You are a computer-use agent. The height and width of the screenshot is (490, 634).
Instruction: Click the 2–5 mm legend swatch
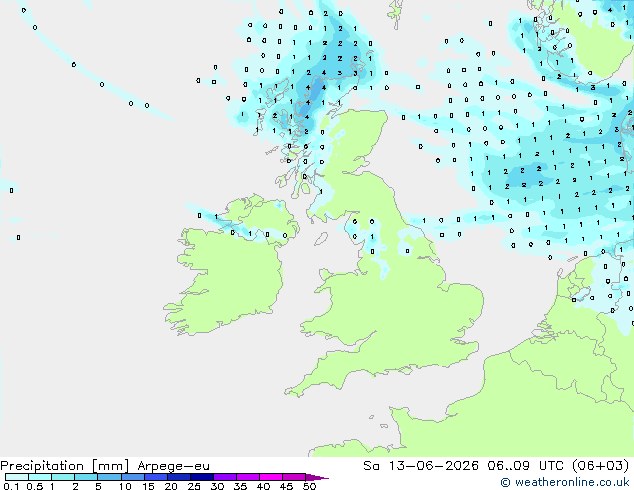pyautogui.click(x=86, y=477)
